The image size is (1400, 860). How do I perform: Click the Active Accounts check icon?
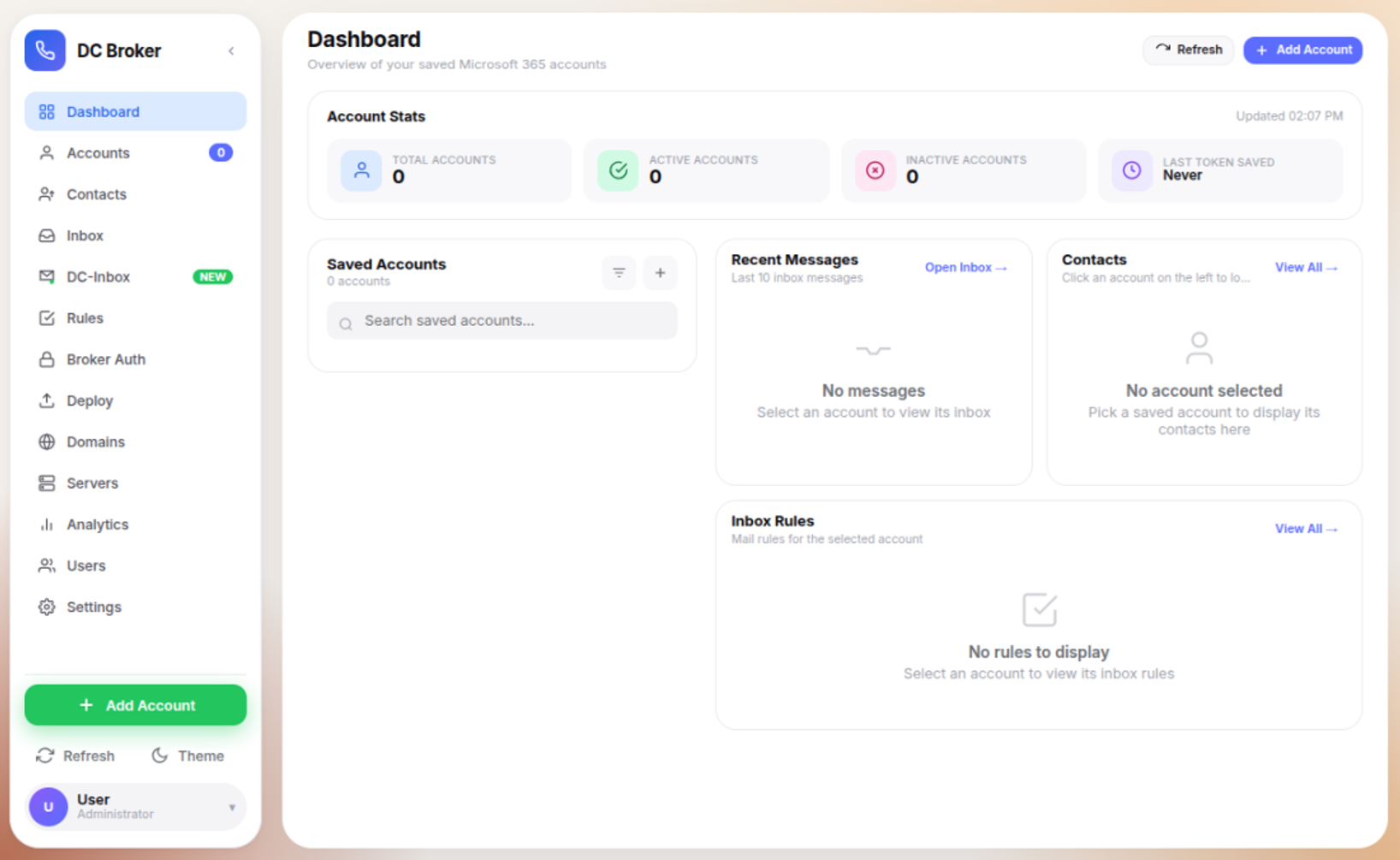click(x=618, y=170)
